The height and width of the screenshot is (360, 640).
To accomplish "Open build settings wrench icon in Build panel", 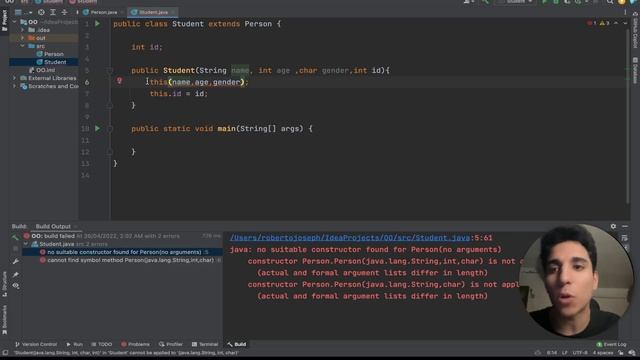I will click(16, 261).
